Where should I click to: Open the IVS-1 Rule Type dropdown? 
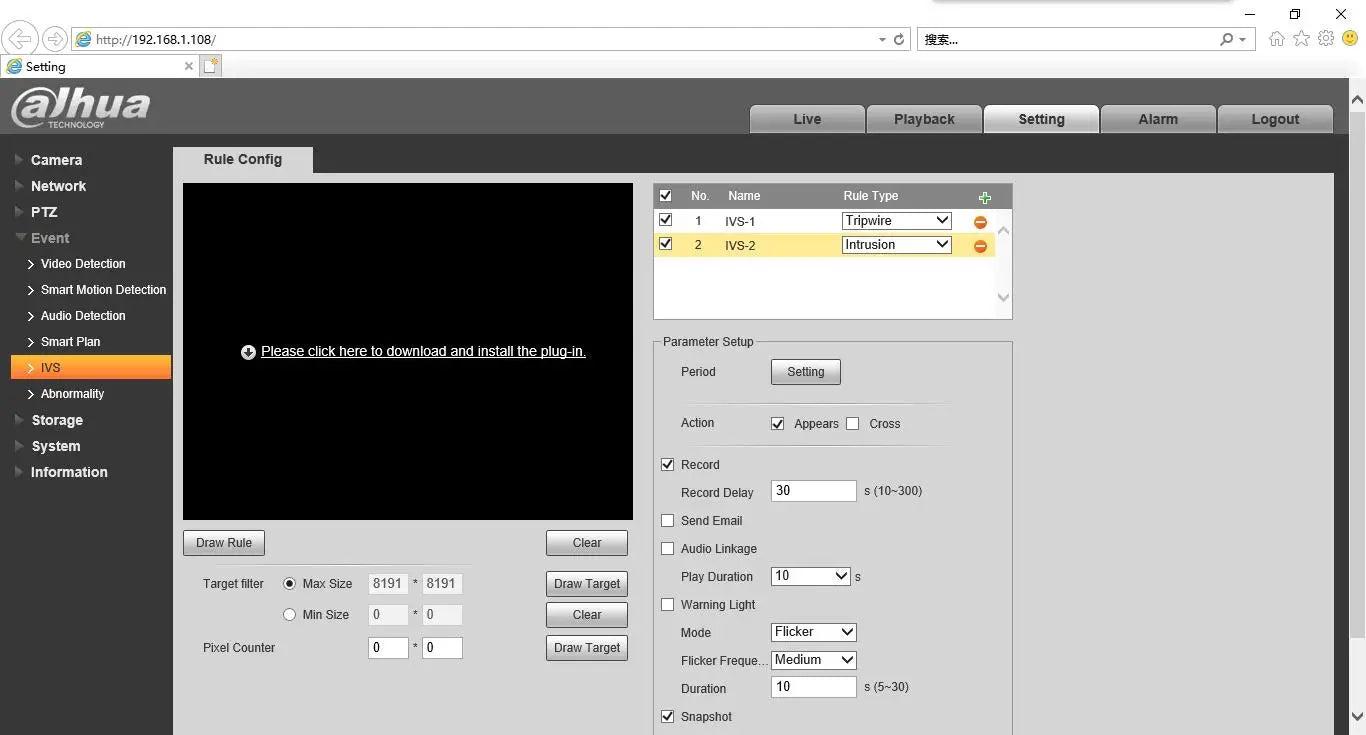point(896,221)
